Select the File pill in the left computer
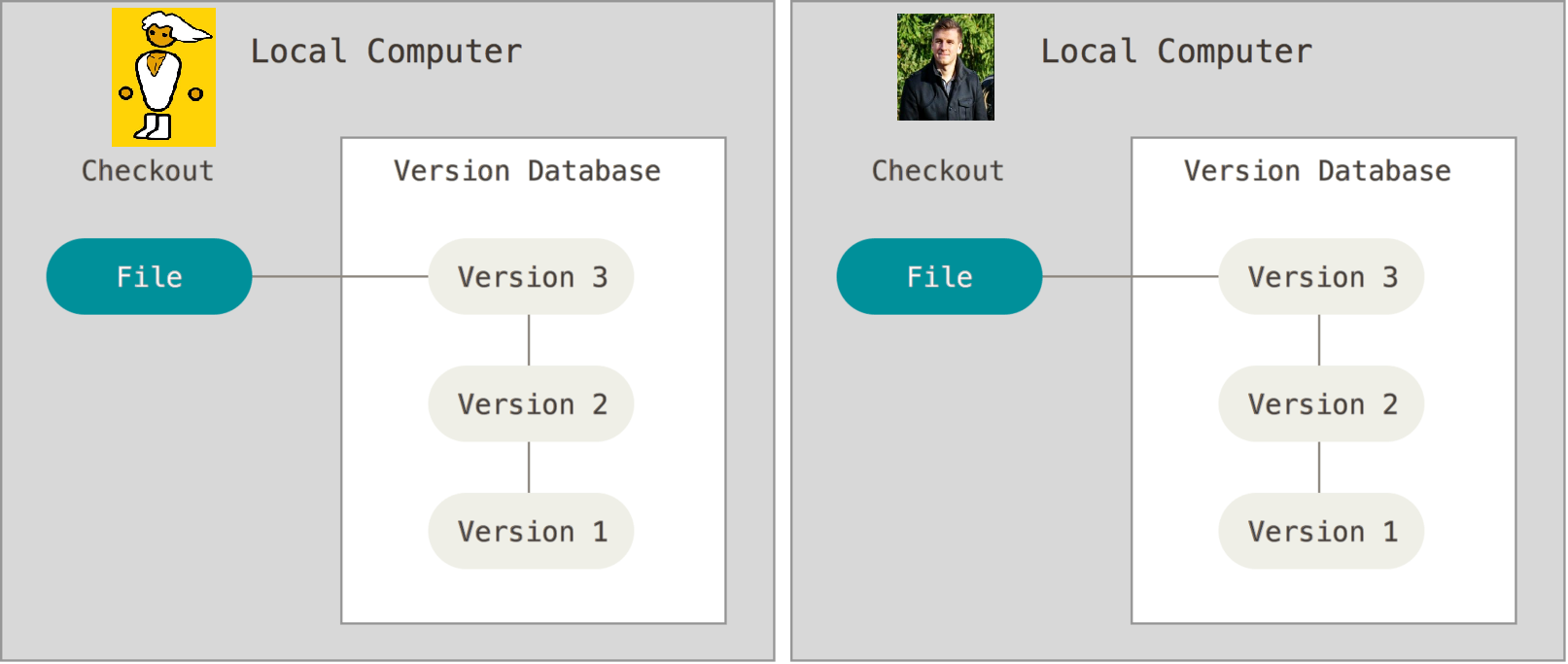 click(x=149, y=276)
